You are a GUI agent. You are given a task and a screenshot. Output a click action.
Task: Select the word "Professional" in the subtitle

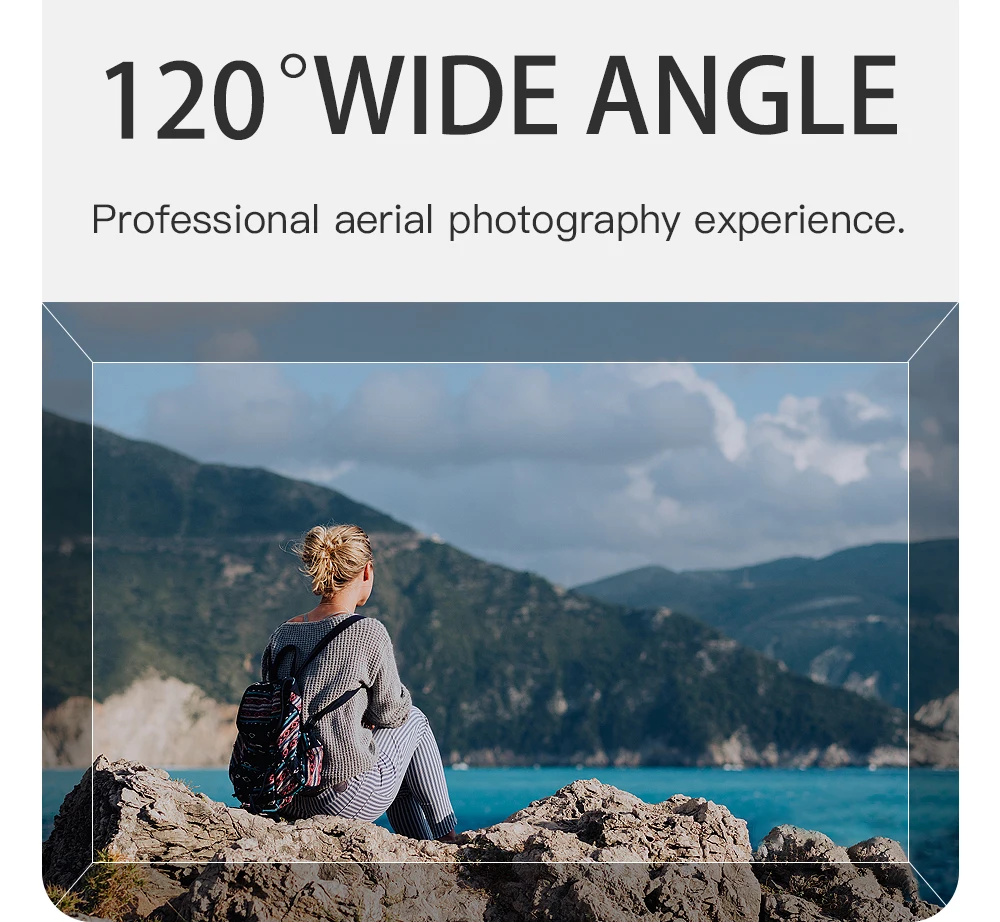coord(205,219)
